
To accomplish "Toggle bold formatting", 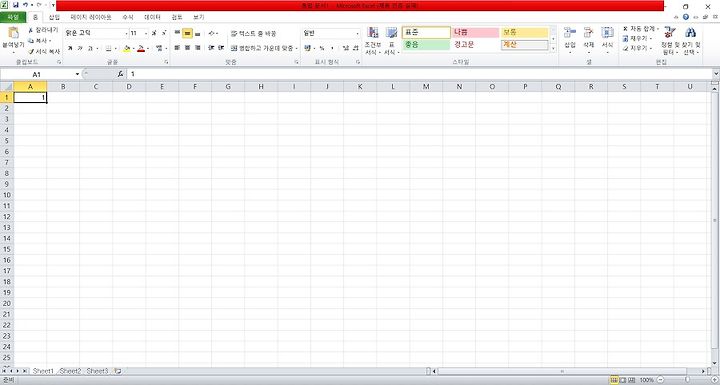I will 70,48.
